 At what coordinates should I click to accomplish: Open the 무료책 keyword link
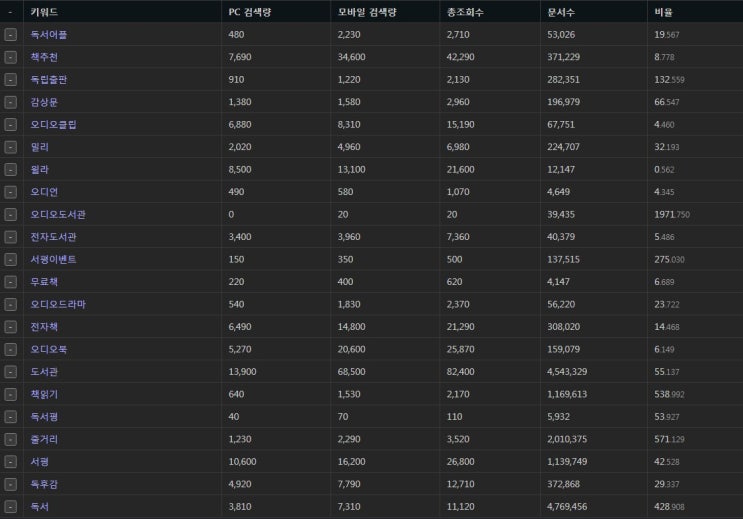pyautogui.click(x=44, y=282)
